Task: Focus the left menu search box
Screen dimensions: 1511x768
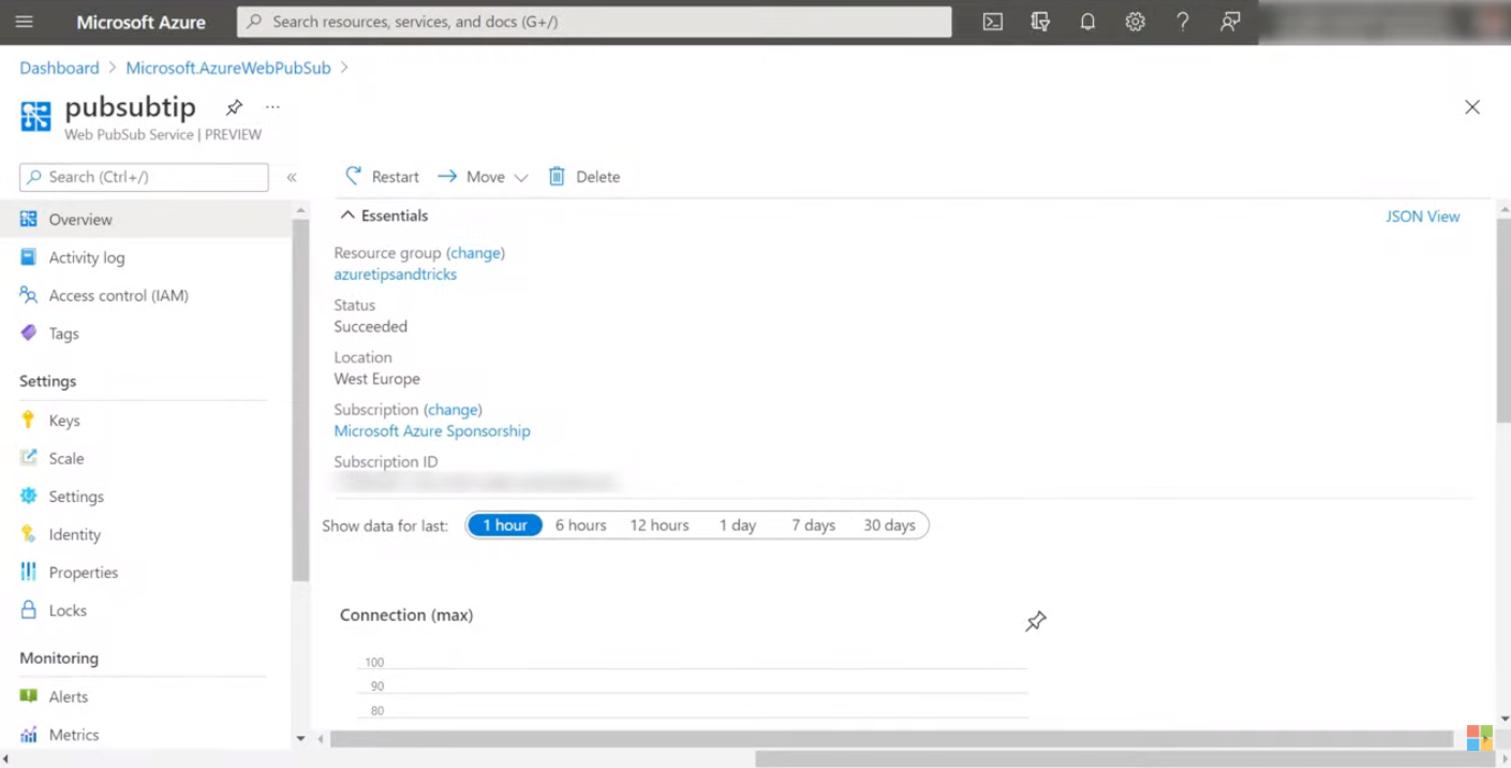Action: click(144, 177)
